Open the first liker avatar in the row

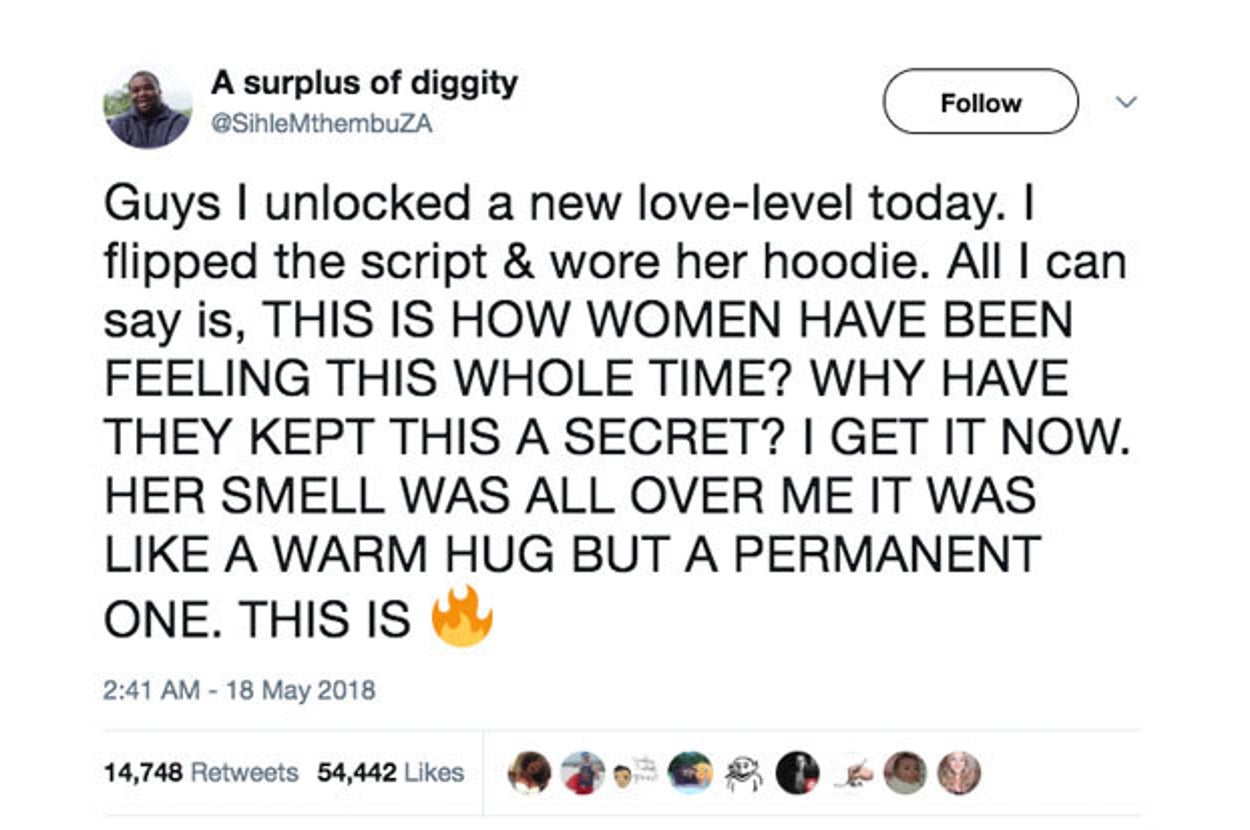tap(531, 773)
